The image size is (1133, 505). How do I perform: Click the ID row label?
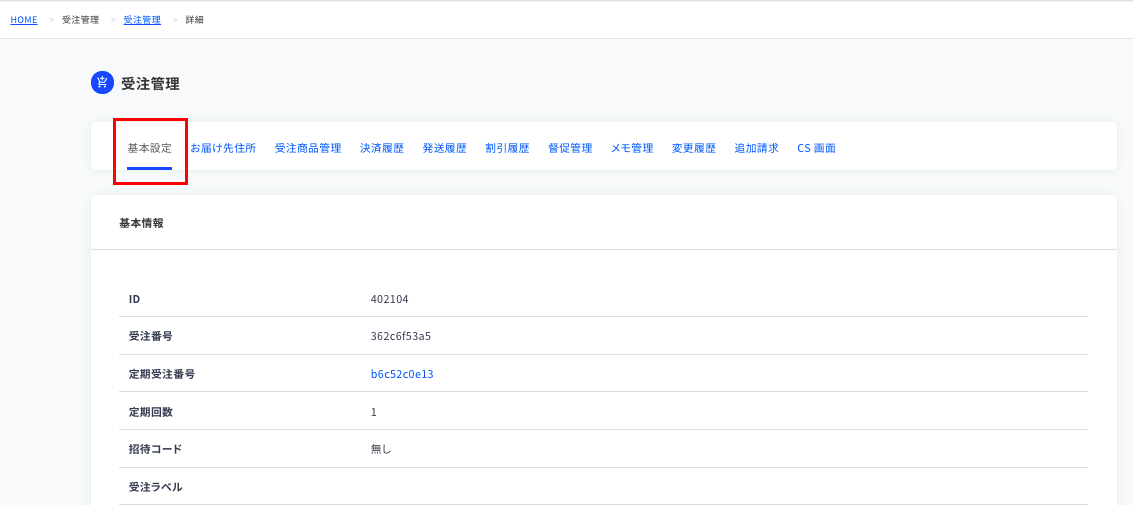click(133, 299)
